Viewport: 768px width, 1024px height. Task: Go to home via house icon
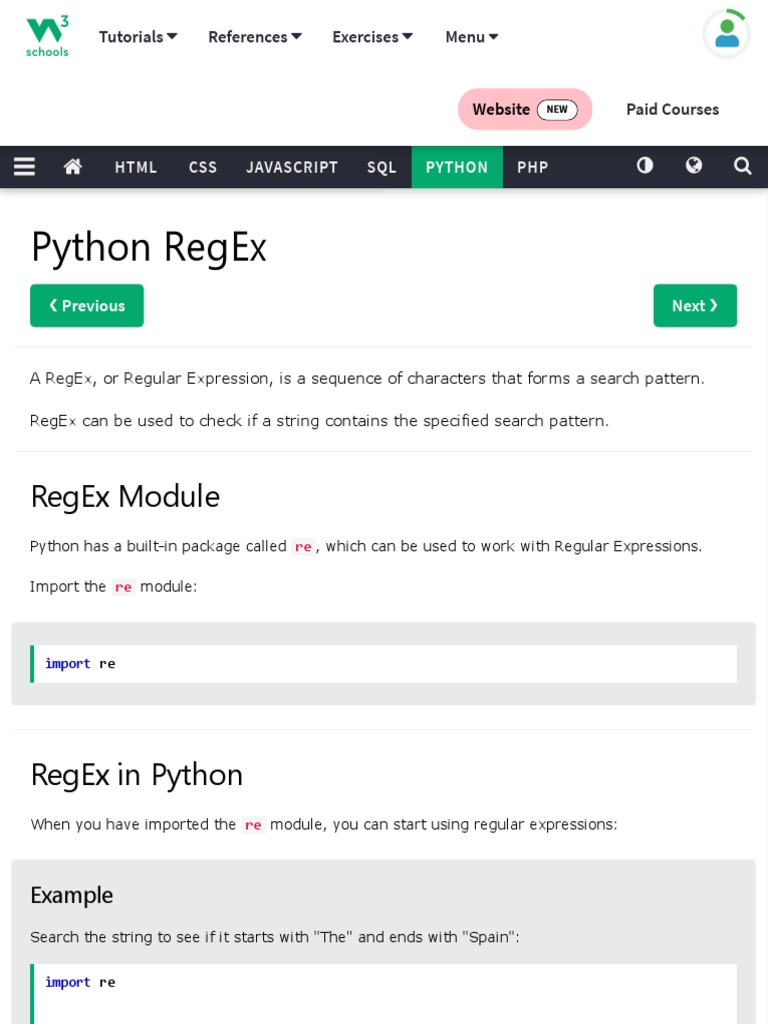pos(73,167)
